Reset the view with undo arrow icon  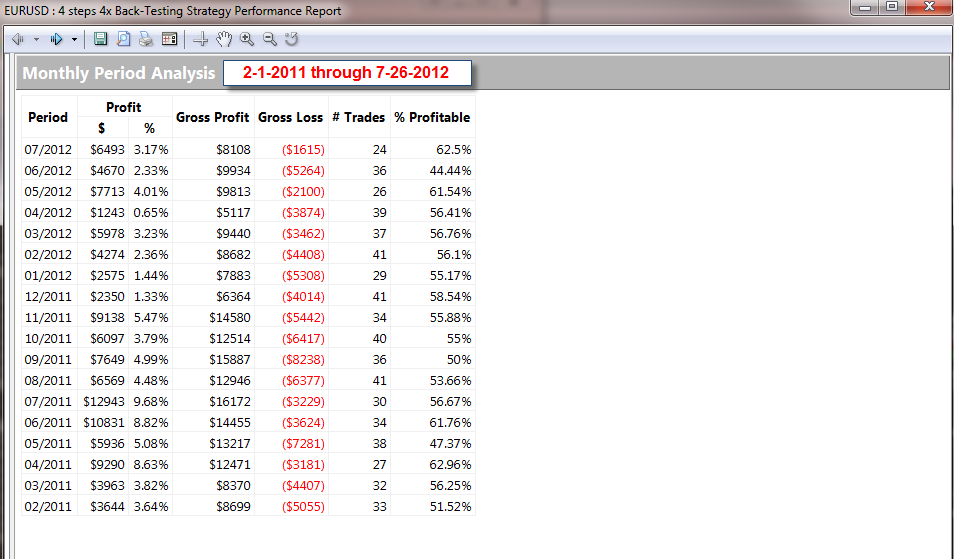pyautogui.click(x=292, y=39)
